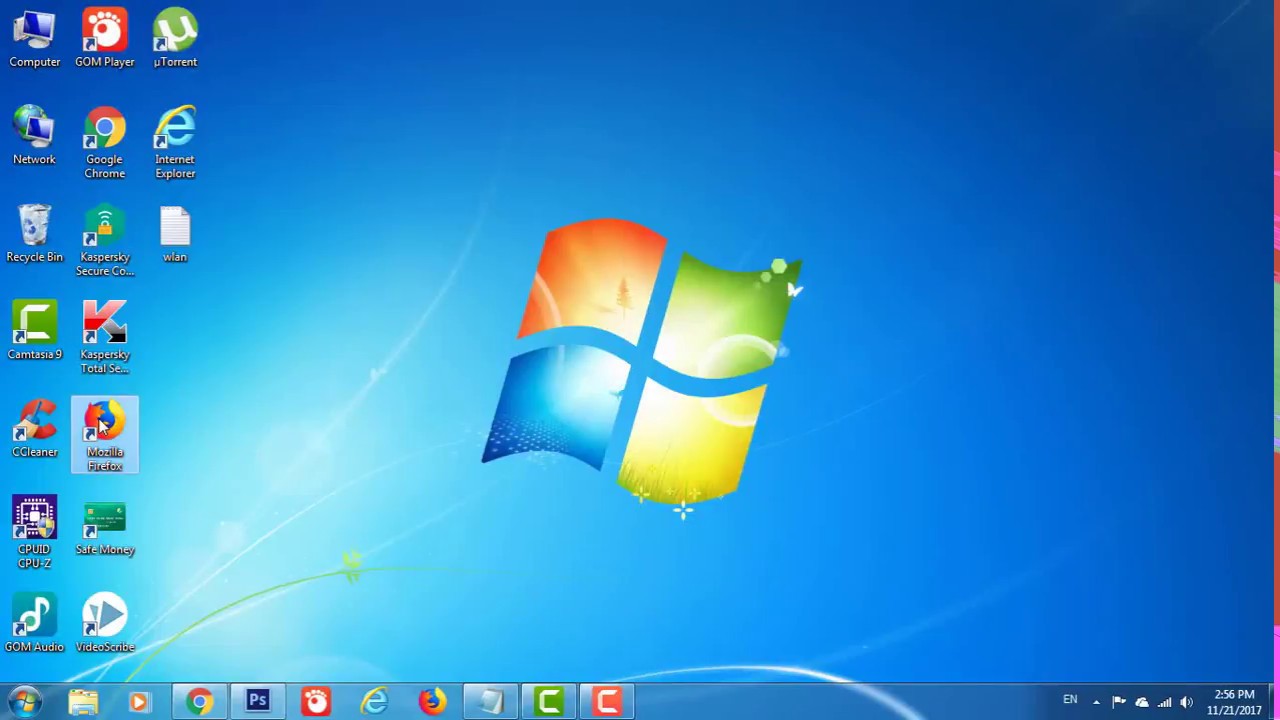1280x720 pixels.
Task: Select the Computer desktop icon
Action: click(x=35, y=40)
